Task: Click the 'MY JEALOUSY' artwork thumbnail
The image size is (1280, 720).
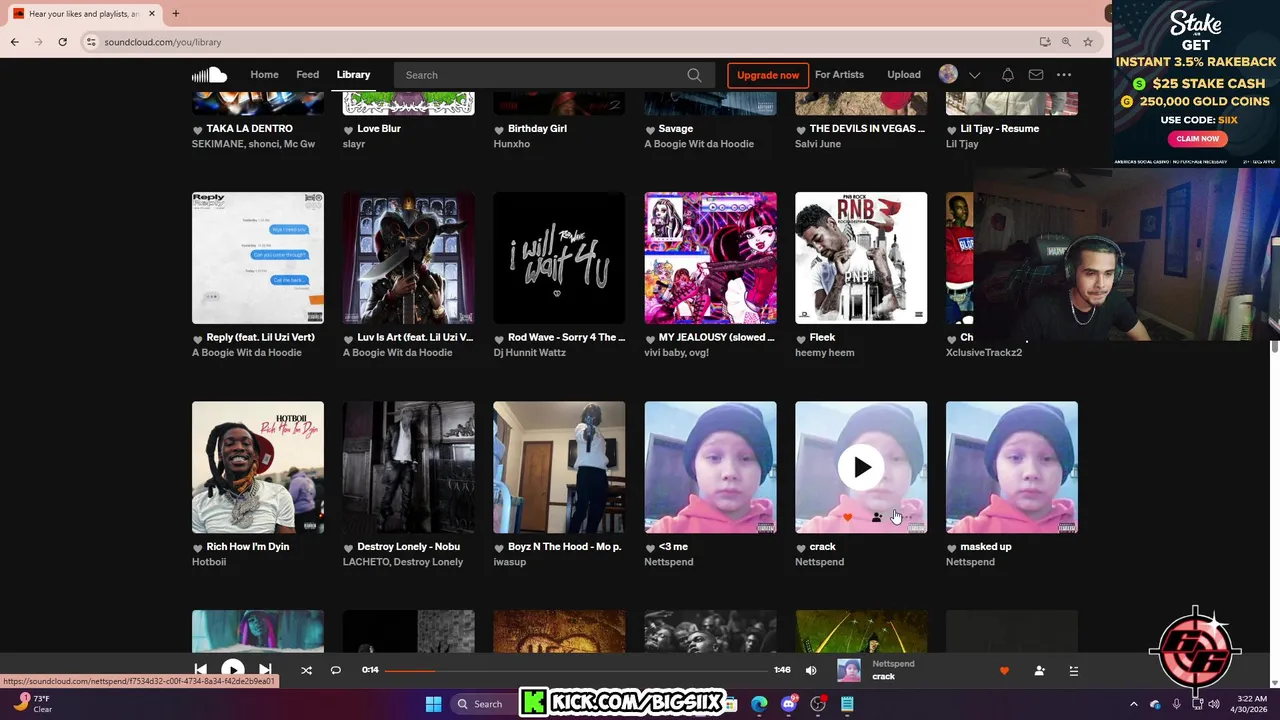Action: [710, 258]
